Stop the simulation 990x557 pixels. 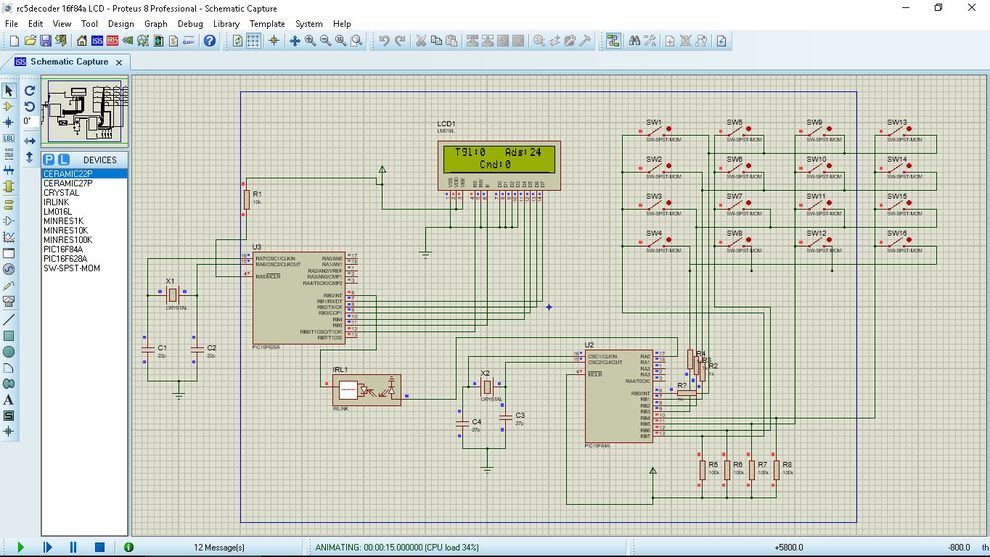tap(99, 547)
